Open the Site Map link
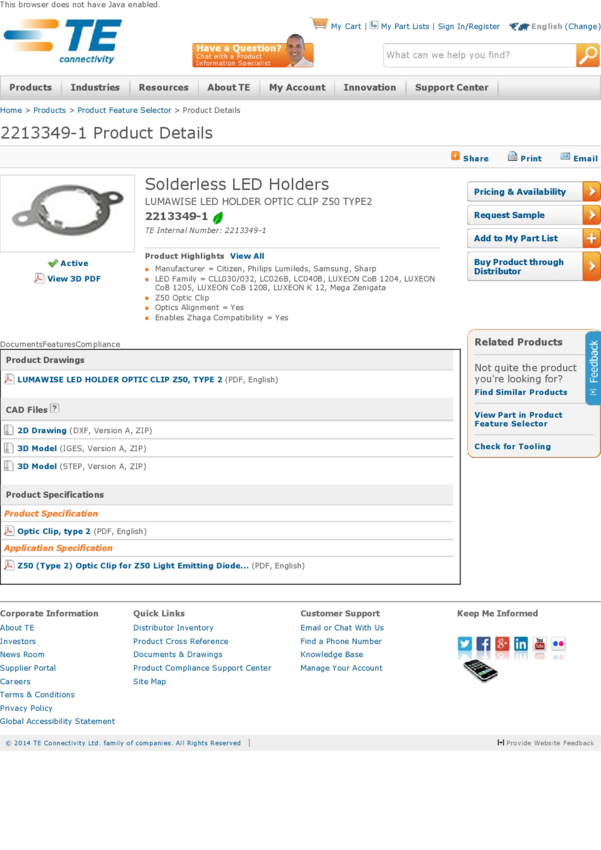The image size is (601, 850). [150, 681]
